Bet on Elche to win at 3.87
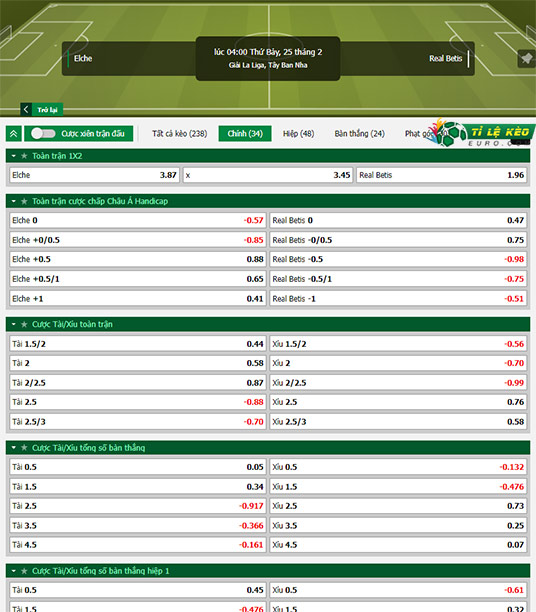This screenshot has width=536, height=612. (x=94, y=175)
